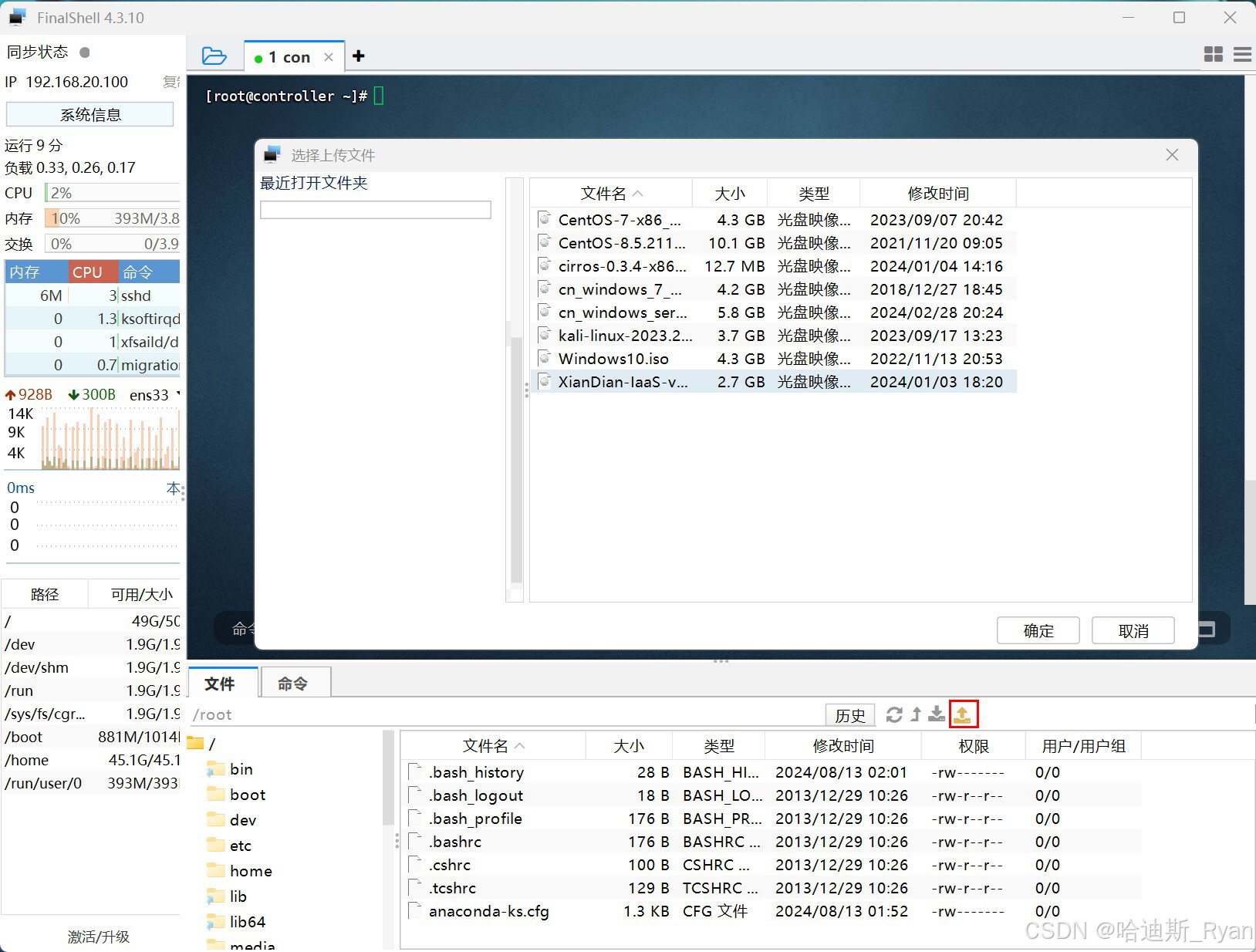Click the etc folder icon
This screenshot has height=952, width=1256.
216,846
